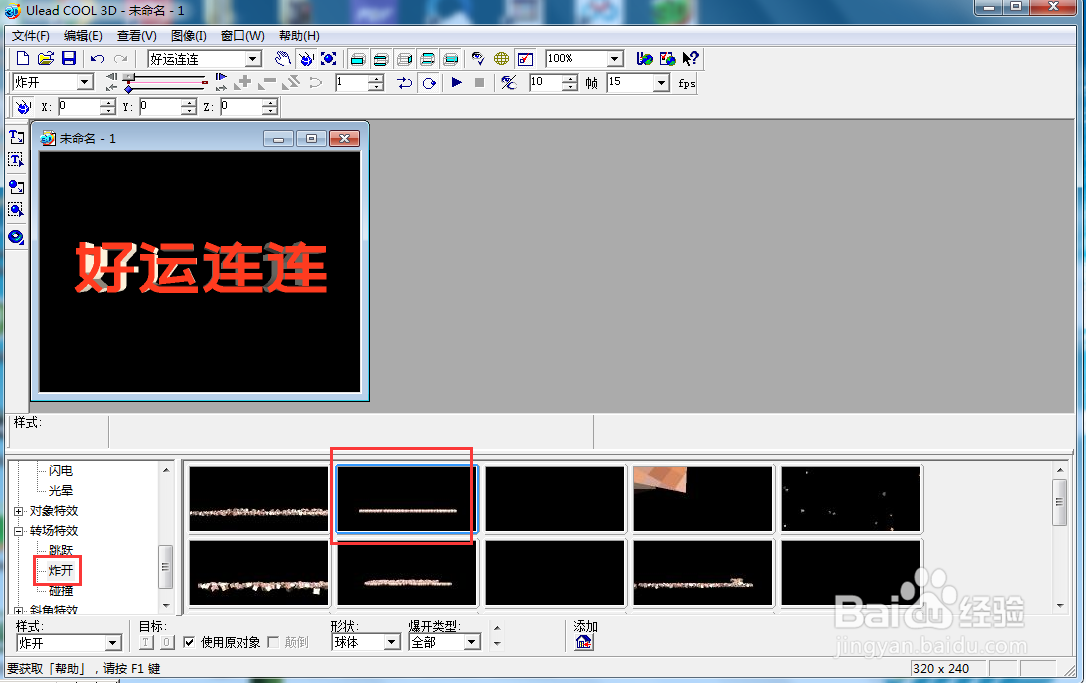Play the animation

pos(456,82)
